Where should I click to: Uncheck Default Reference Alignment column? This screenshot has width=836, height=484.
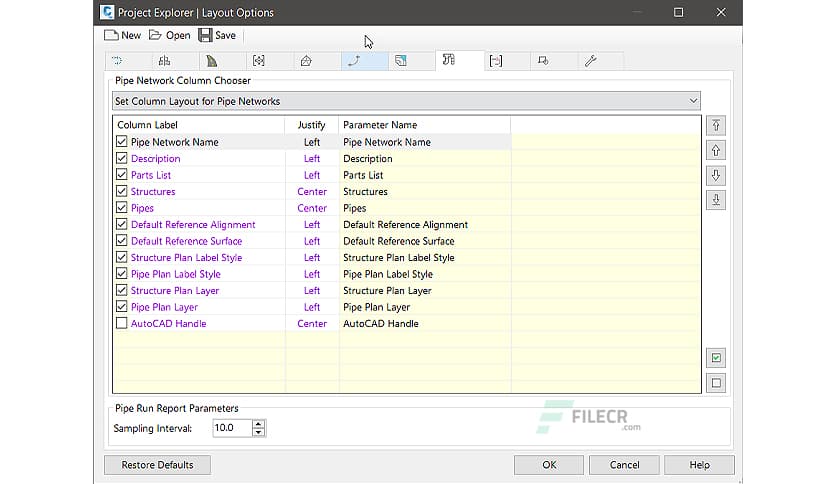point(122,224)
